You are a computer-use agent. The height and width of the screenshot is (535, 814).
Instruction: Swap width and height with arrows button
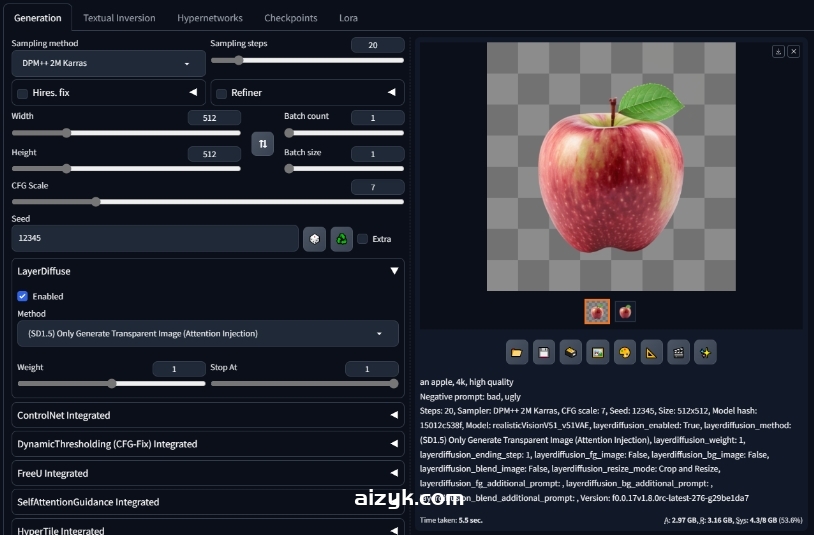coord(263,144)
